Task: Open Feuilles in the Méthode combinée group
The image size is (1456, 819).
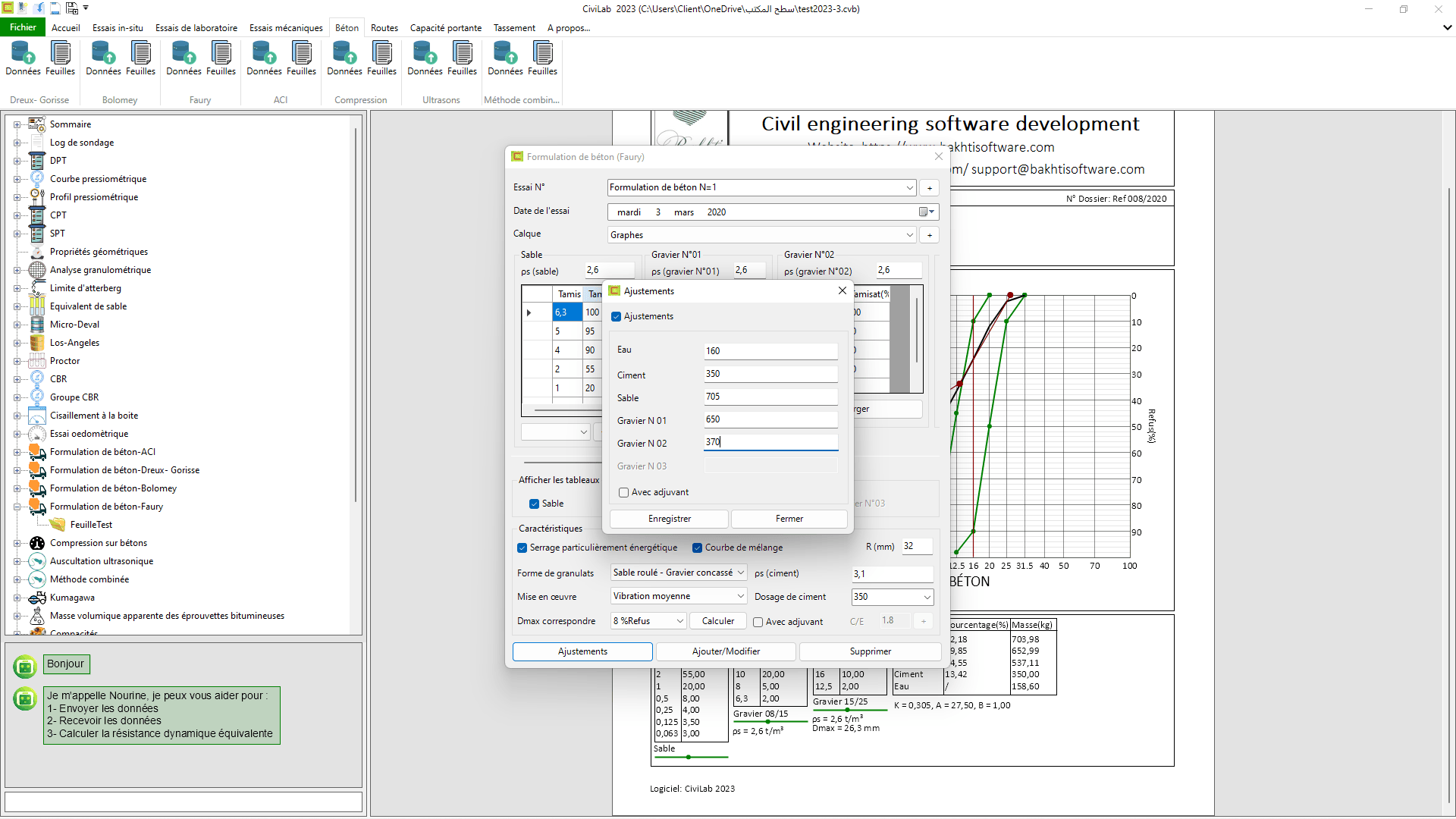Action: click(x=542, y=58)
